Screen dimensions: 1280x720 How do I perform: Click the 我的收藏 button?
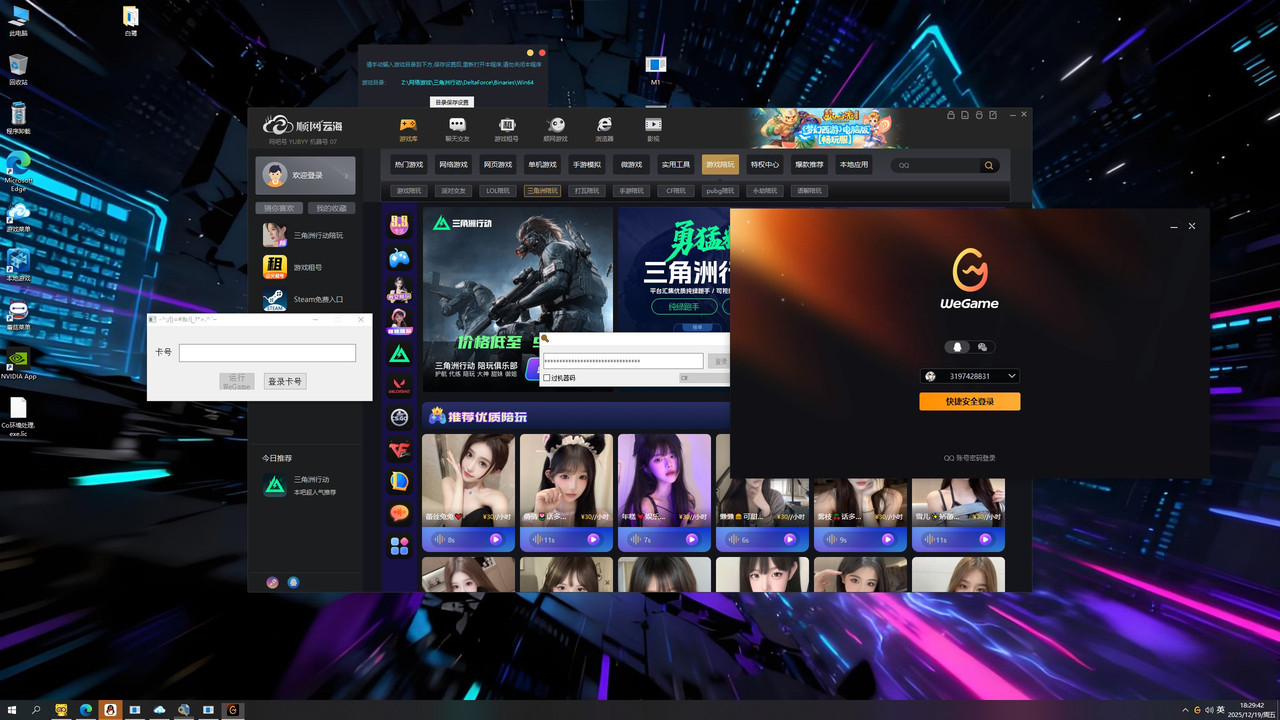(331, 208)
